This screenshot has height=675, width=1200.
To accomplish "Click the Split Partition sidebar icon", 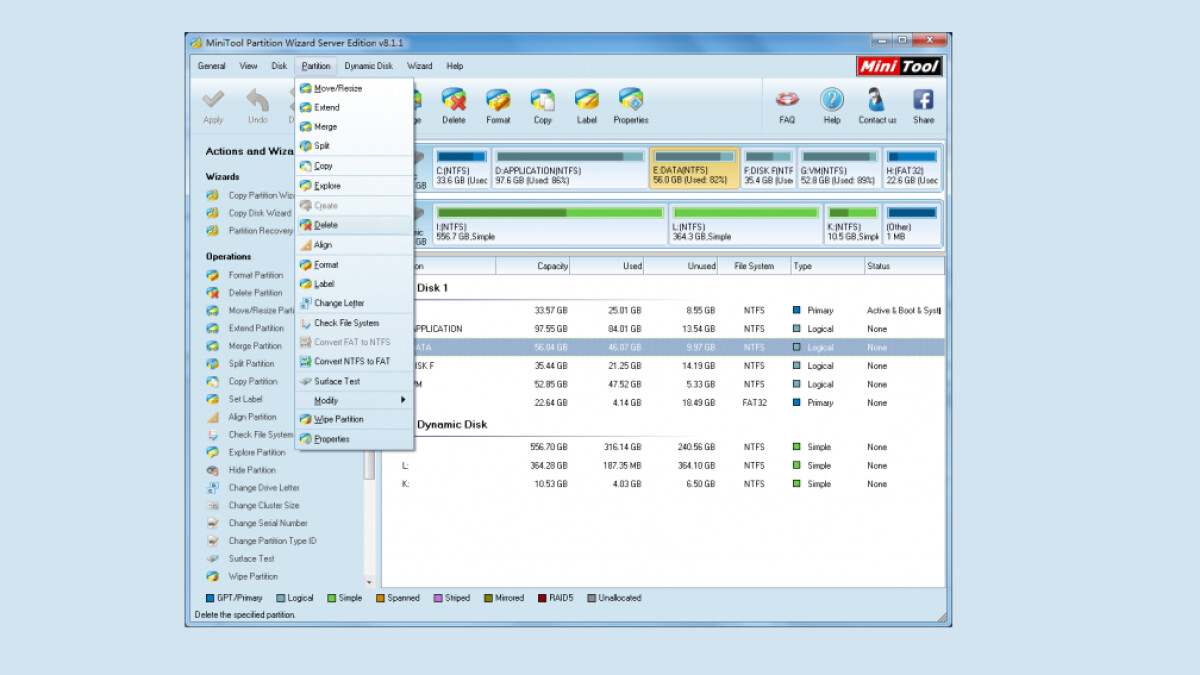I will [213, 364].
